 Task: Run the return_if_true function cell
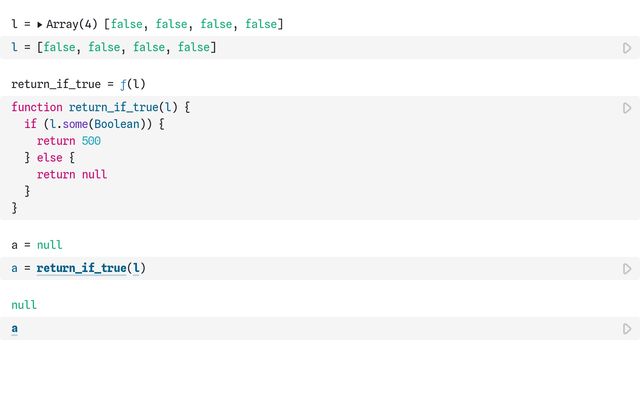coord(627,108)
